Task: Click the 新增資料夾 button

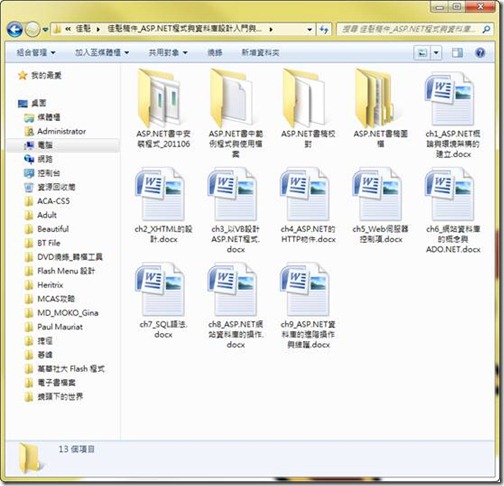Action: click(260, 53)
